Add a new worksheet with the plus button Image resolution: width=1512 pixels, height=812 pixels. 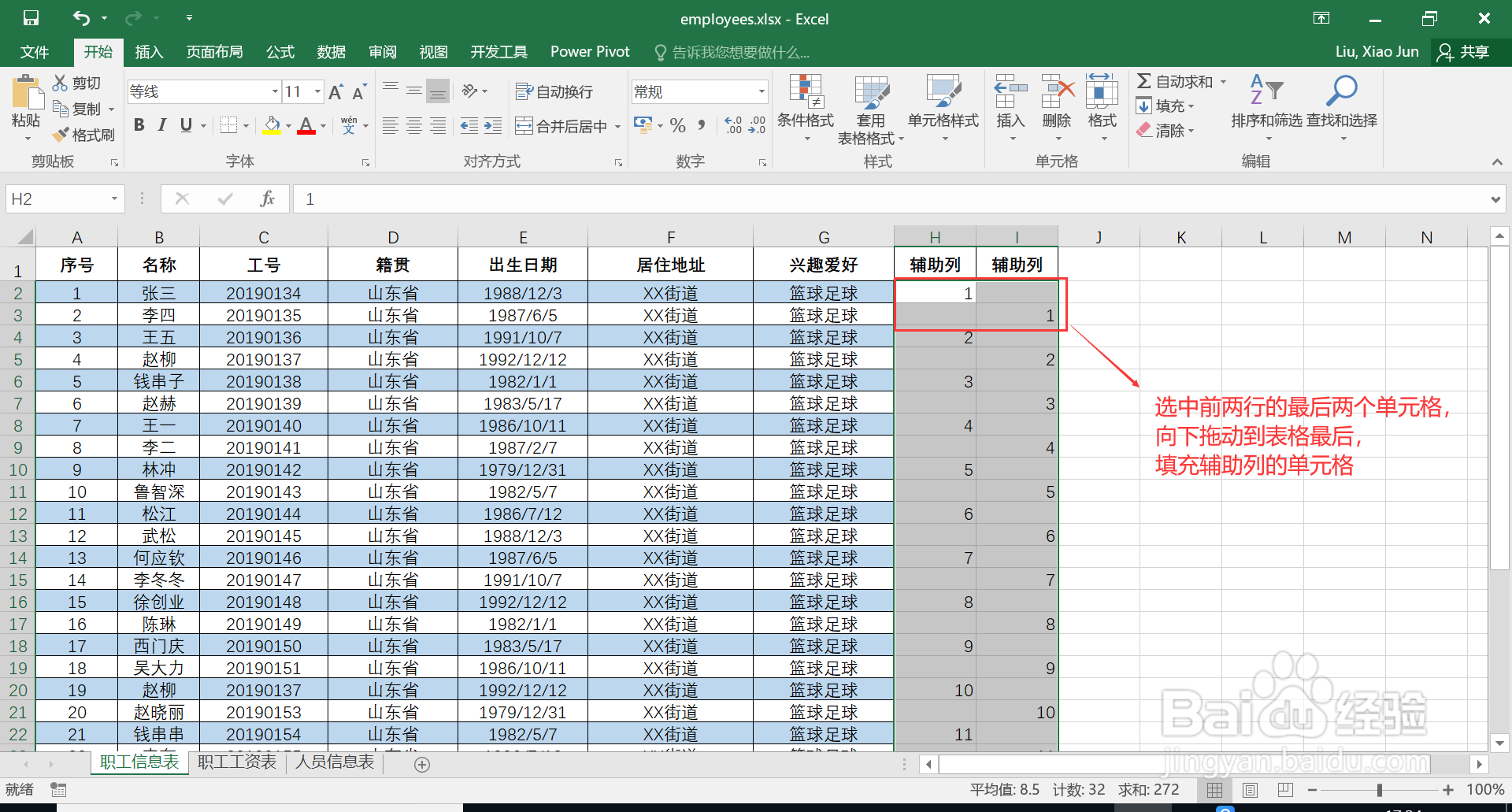click(423, 763)
